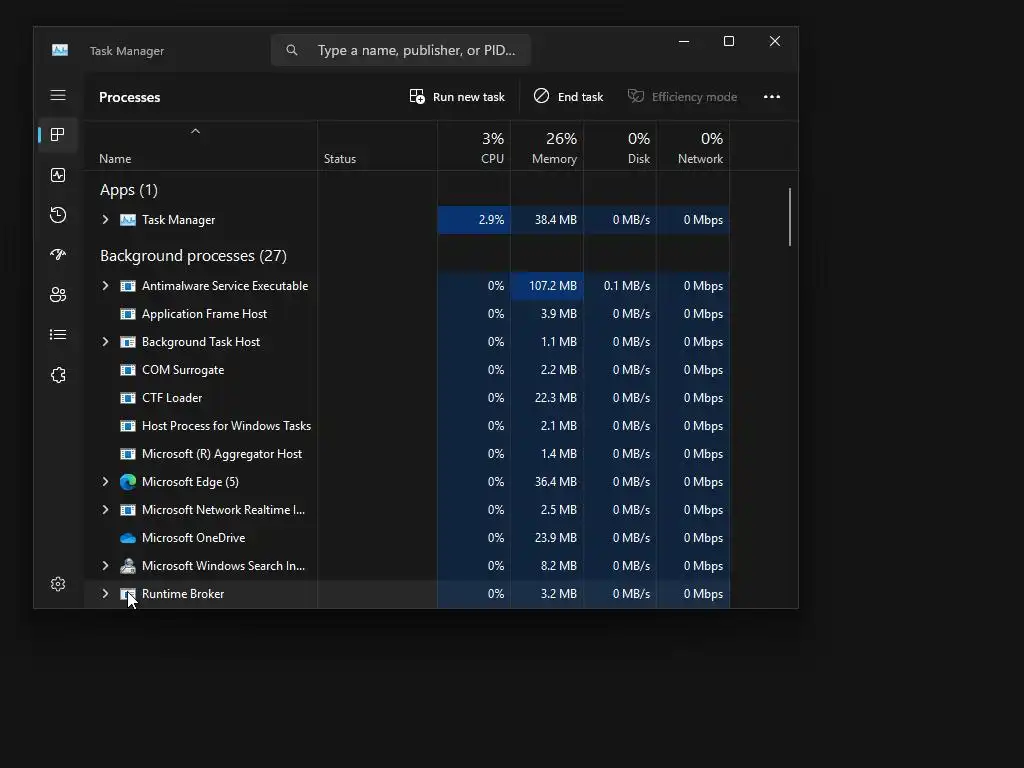This screenshot has width=1024, height=768.
Task: Select the Processes sidebar icon
Action: coord(58,135)
